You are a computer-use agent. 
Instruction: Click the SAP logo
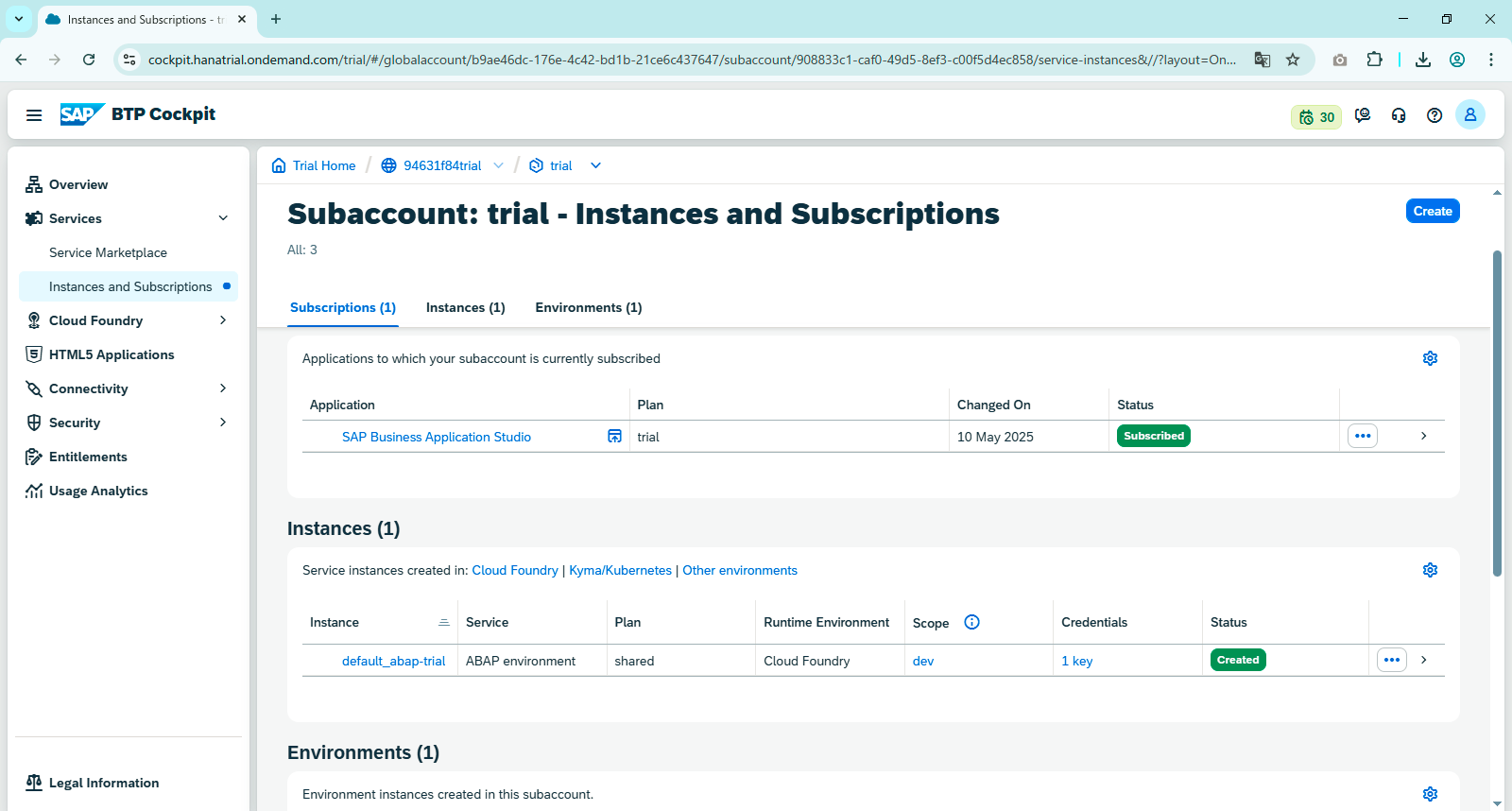click(82, 114)
